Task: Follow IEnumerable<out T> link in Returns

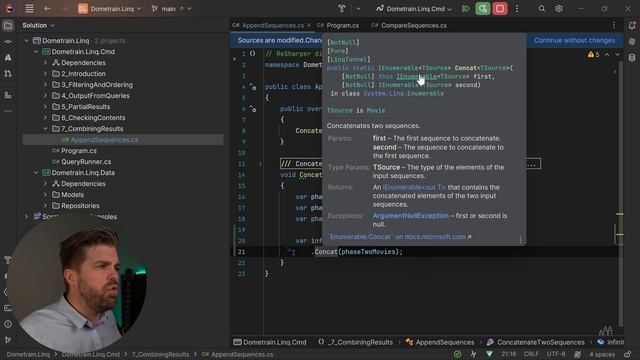Action: coord(414,187)
